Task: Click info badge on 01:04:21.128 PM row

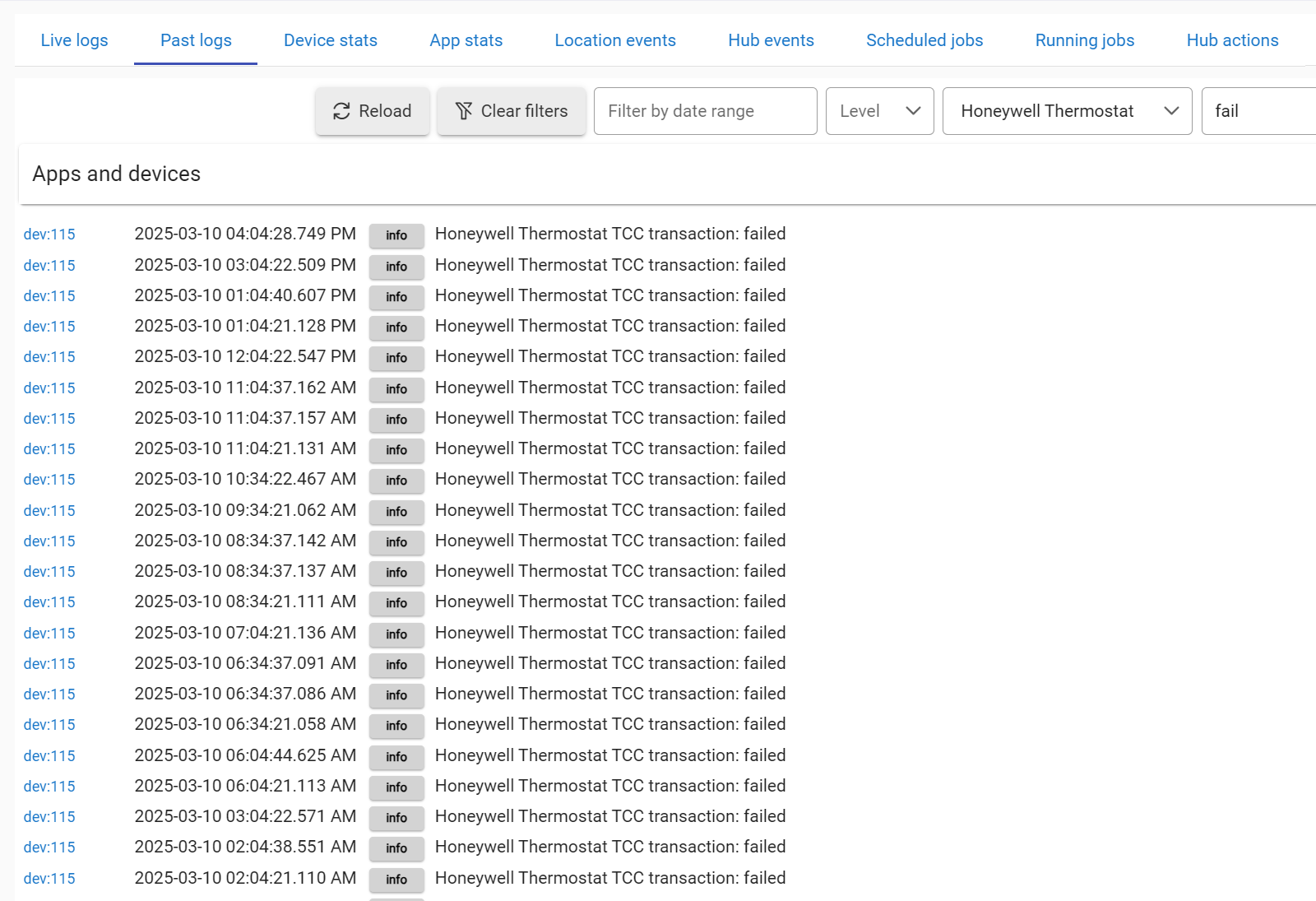Action: click(396, 327)
